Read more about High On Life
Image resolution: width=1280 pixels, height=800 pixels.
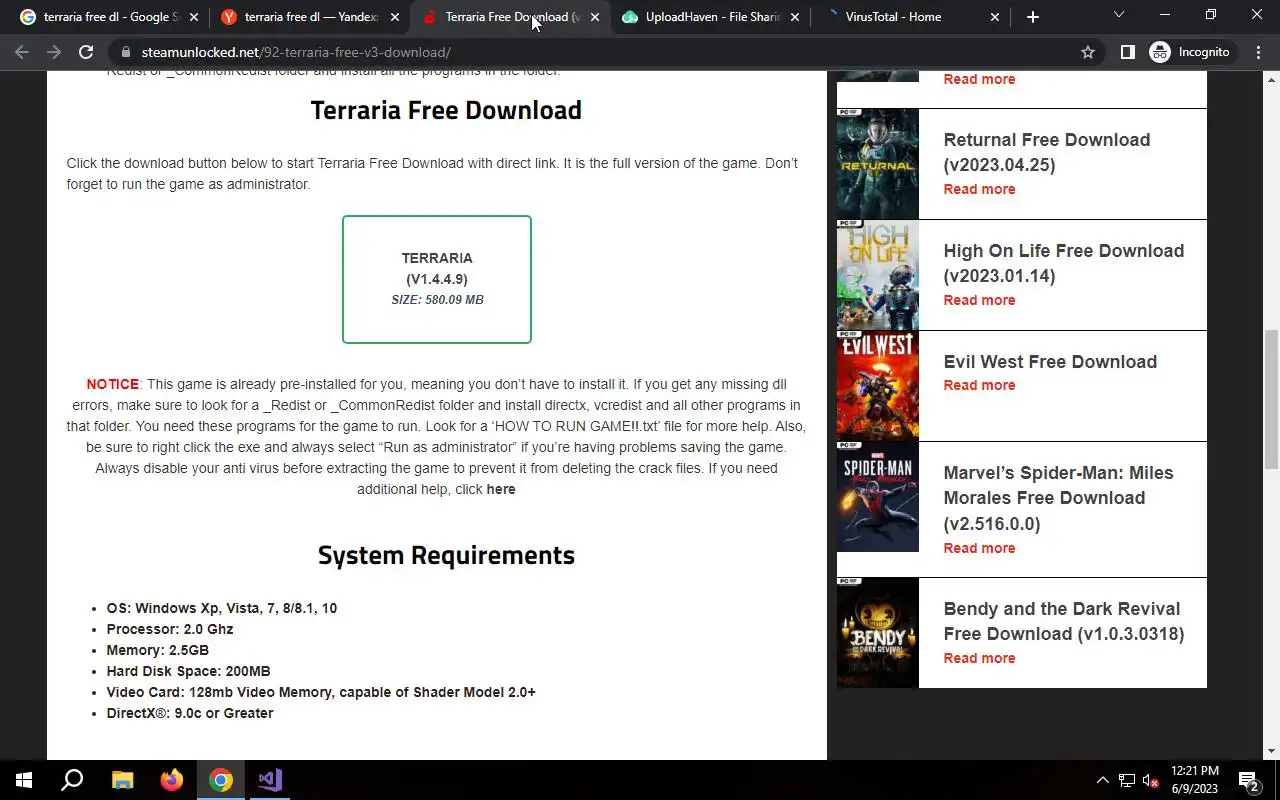pyautogui.click(x=979, y=300)
